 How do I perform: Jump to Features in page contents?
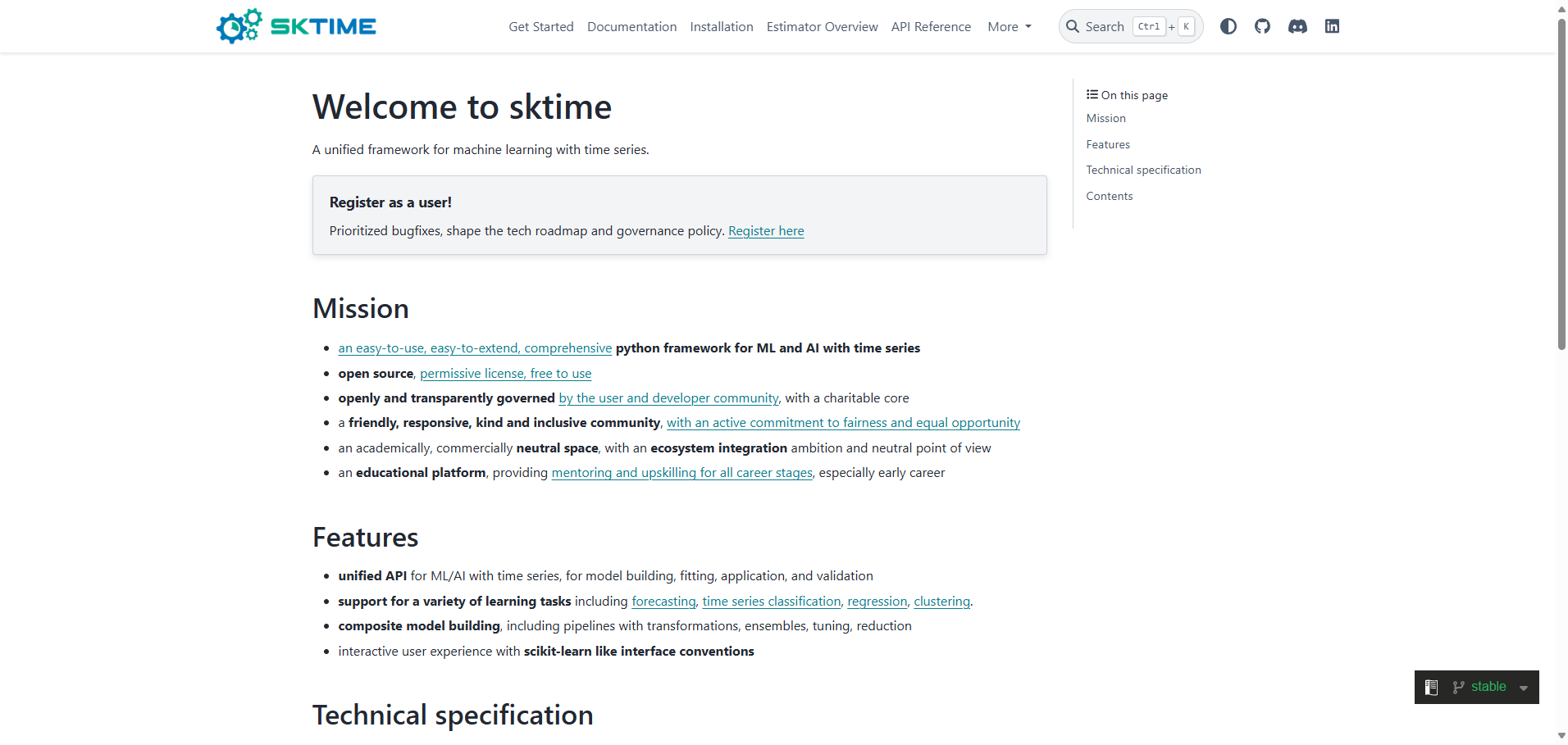pos(1108,144)
